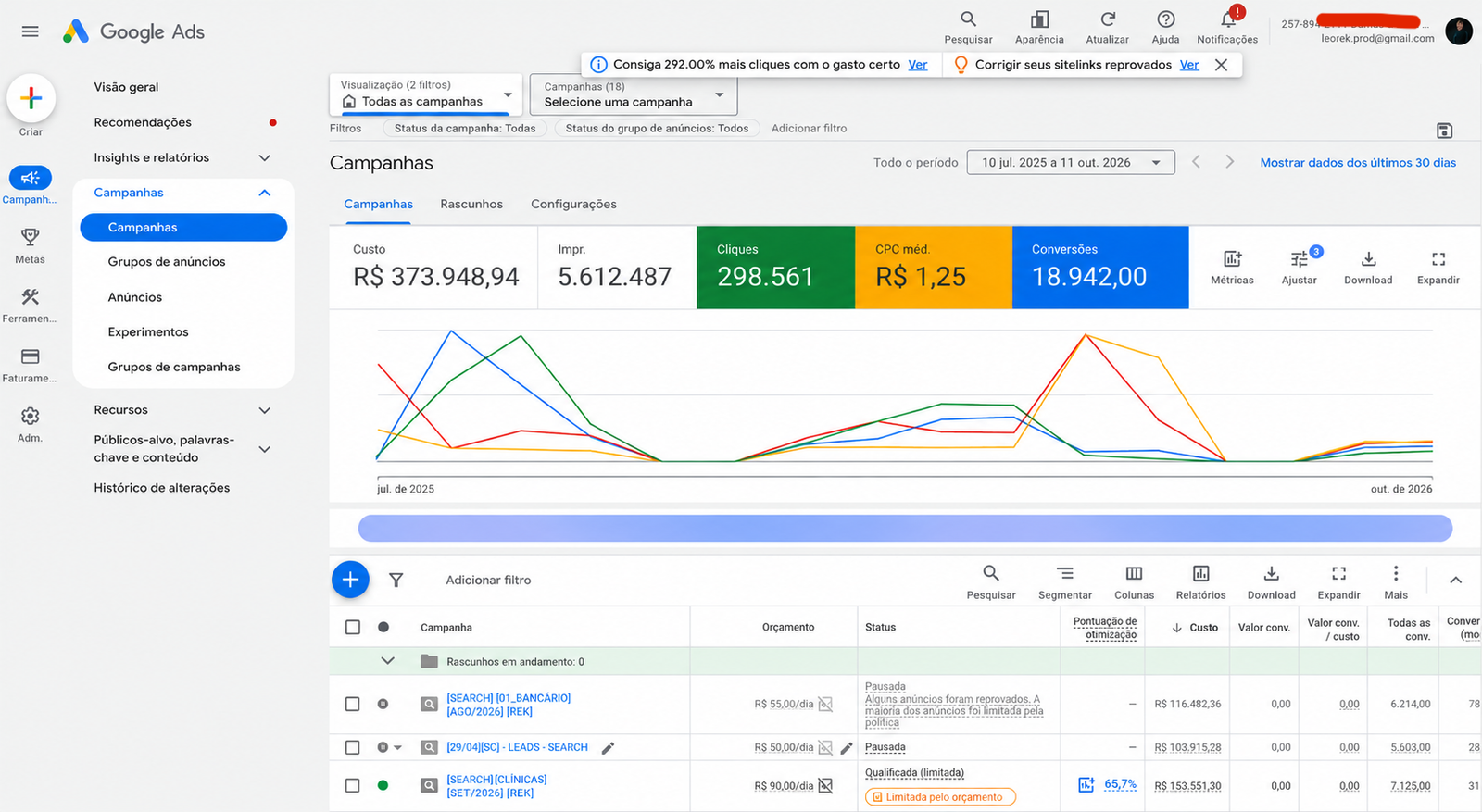Click the chart timeline range bar
Image resolution: width=1482 pixels, height=812 pixels.
[905, 529]
